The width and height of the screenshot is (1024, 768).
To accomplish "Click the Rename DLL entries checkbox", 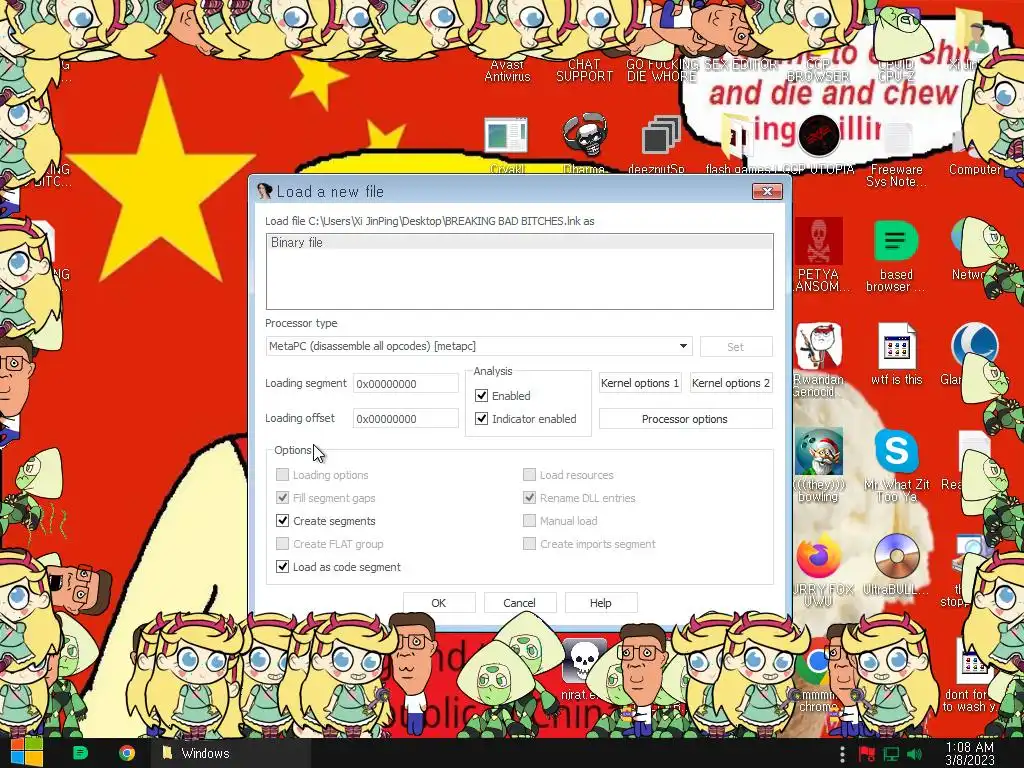I will click(x=530, y=498).
